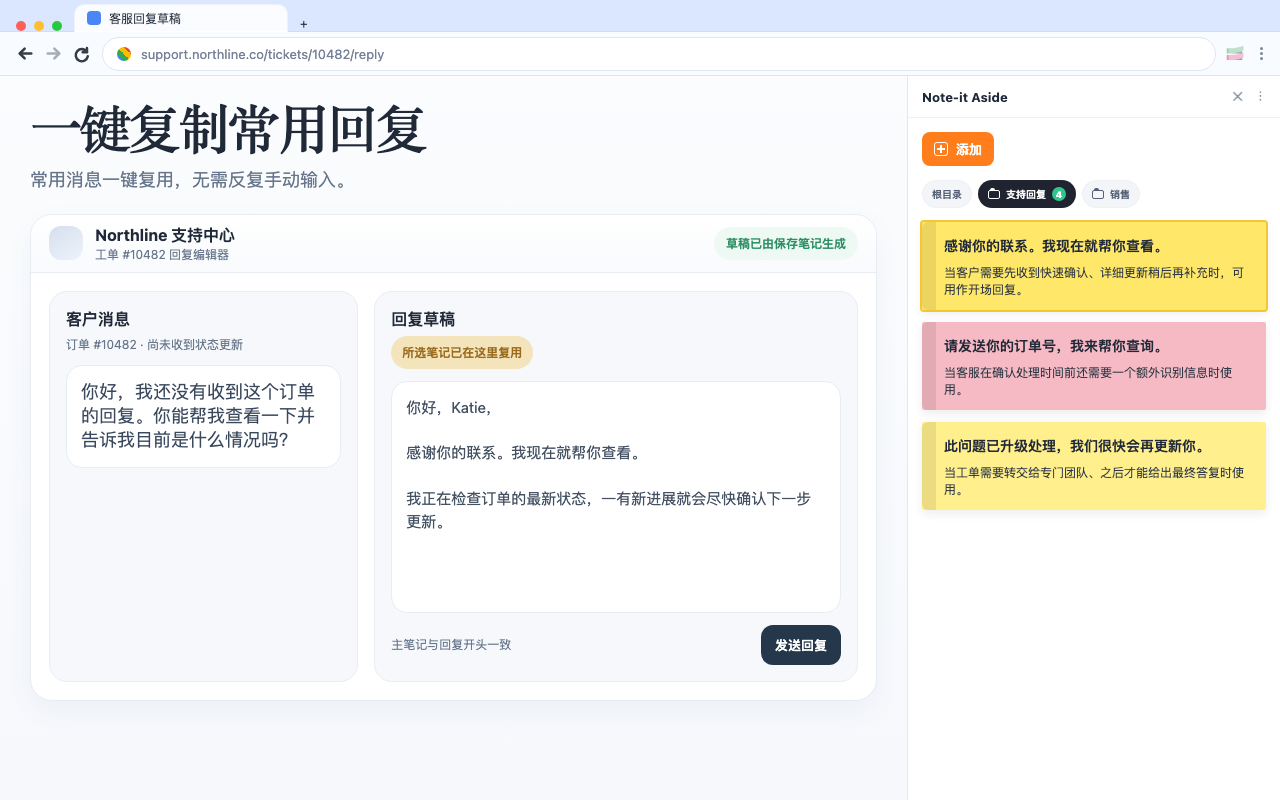Navigate back using the back arrow

pyautogui.click(x=25, y=54)
